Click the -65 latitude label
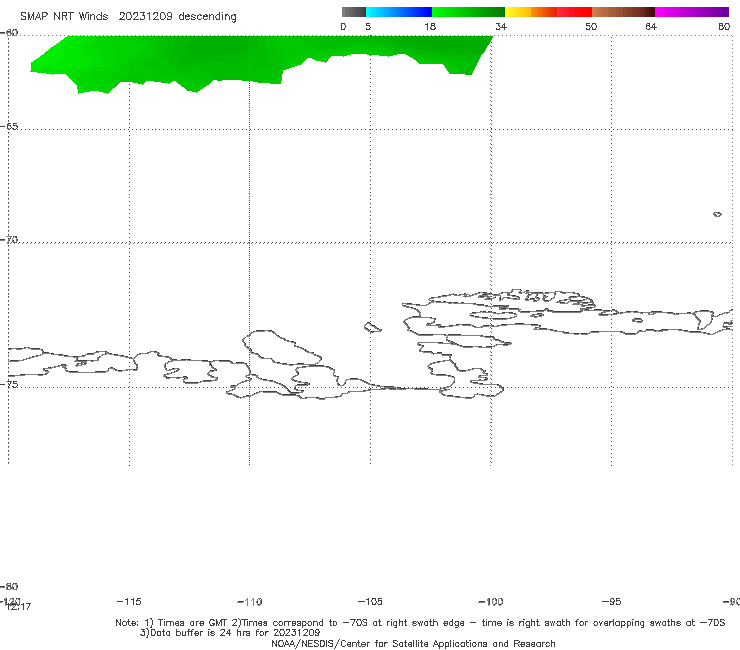The height and width of the screenshot is (650, 740). pos(9,127)
